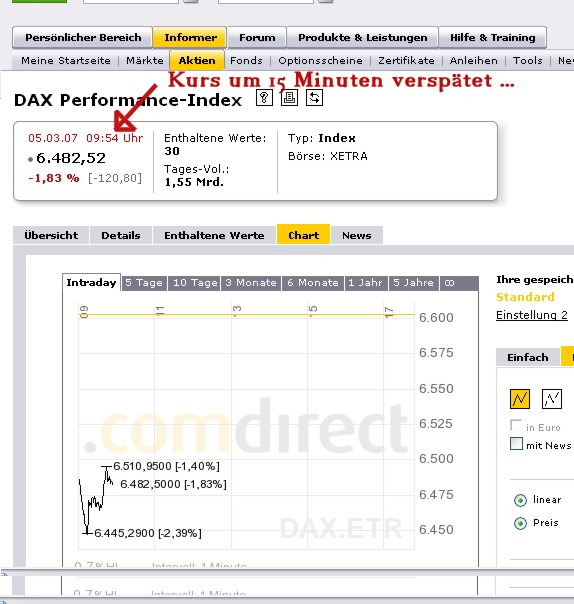Switch to the Details tab
574x604 pixels.
[x=121, y=235]
